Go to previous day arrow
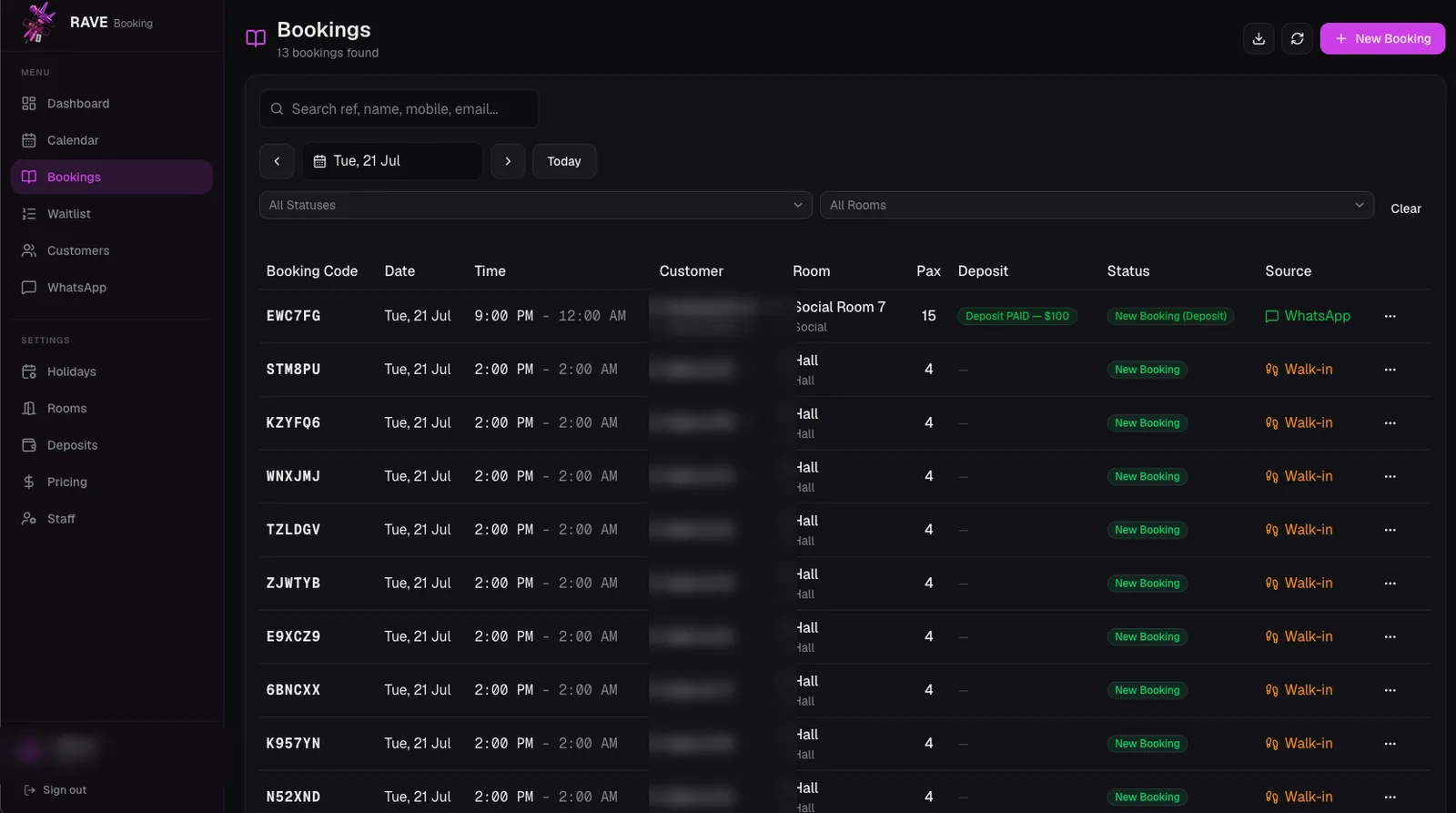Image resolution: width=1456 pixels, height=813 pixels. tap(277, 161)
